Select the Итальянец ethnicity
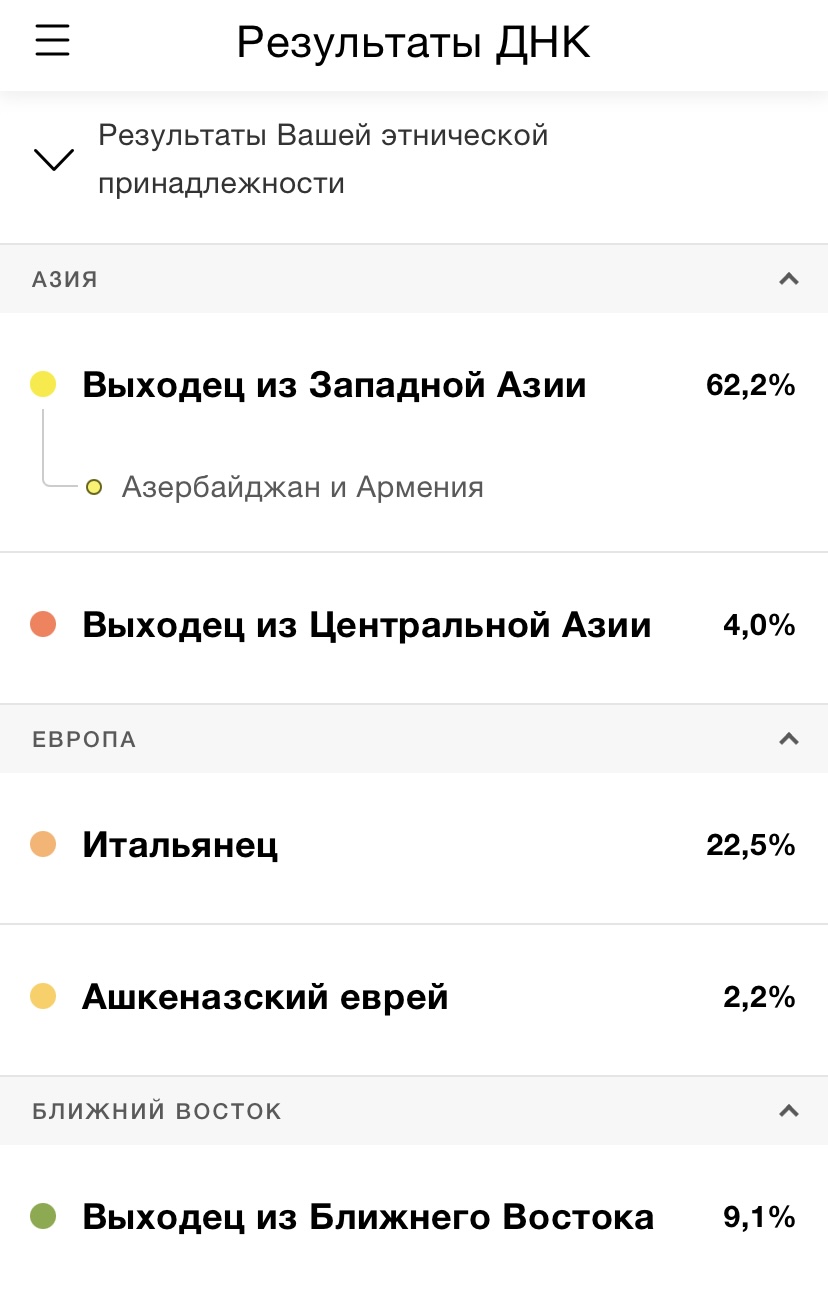 pos(180,846)
